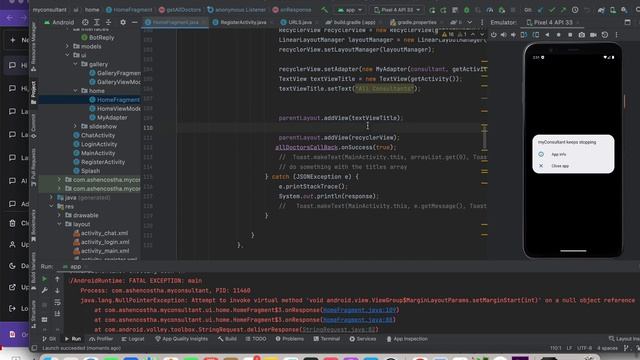Open the Git tool window
640x360 pixels.
49,339
